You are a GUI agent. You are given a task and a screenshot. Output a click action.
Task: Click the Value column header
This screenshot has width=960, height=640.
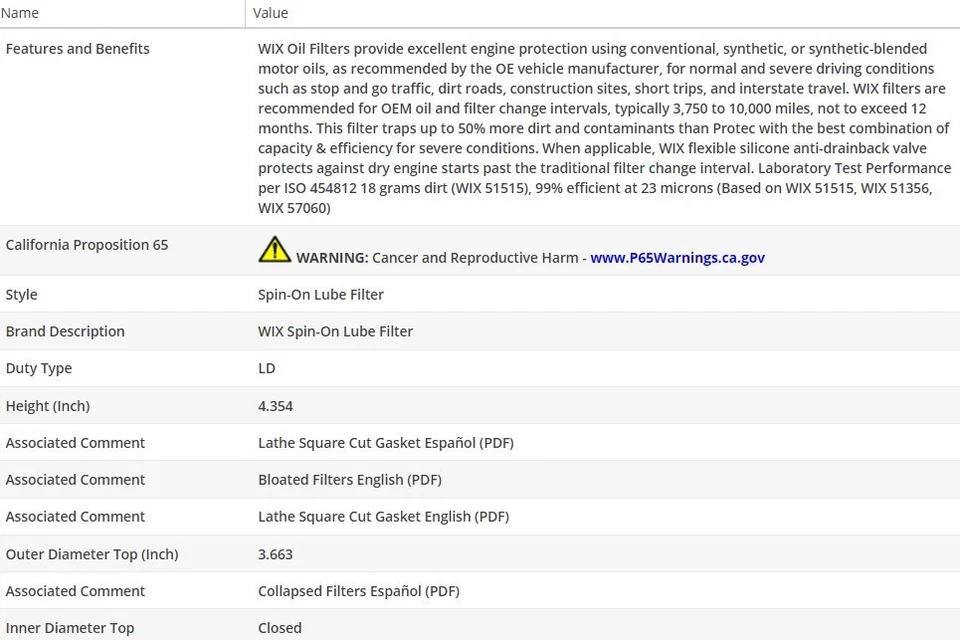(270, 13)
